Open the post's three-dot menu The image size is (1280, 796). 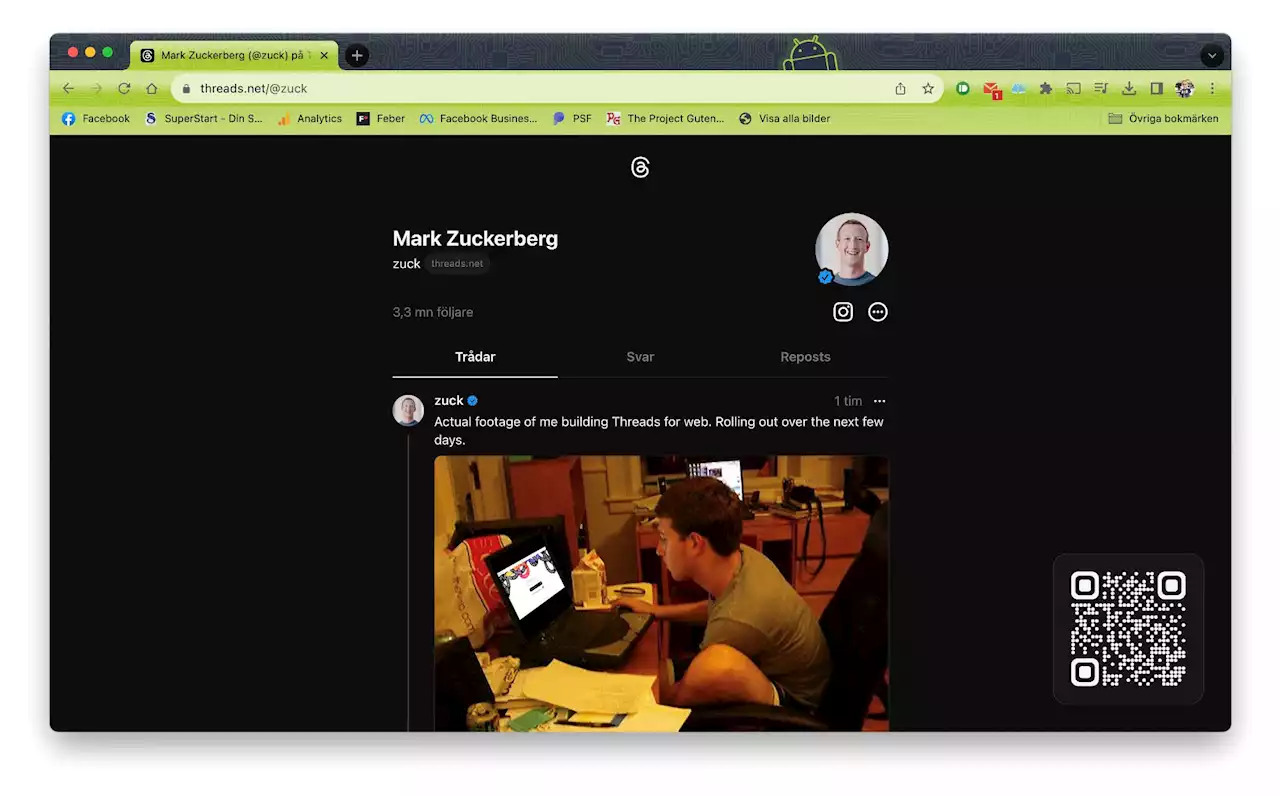tap(880, 401)
